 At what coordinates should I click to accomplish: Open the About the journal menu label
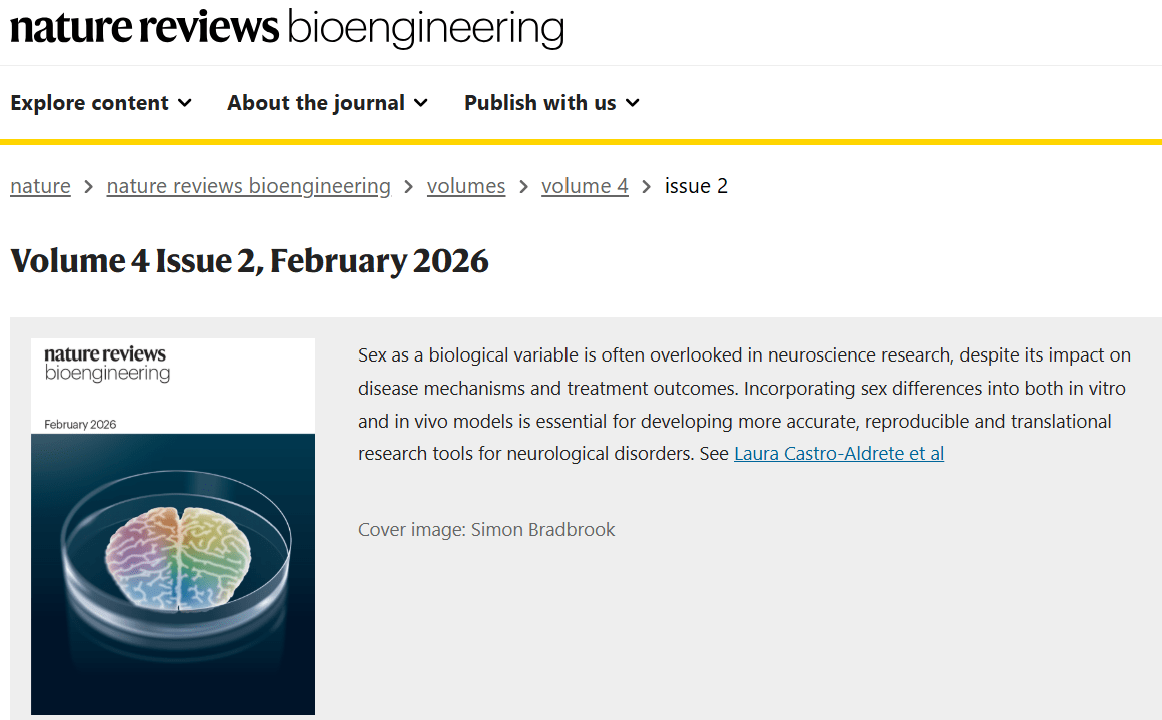(x=316, y=103)
